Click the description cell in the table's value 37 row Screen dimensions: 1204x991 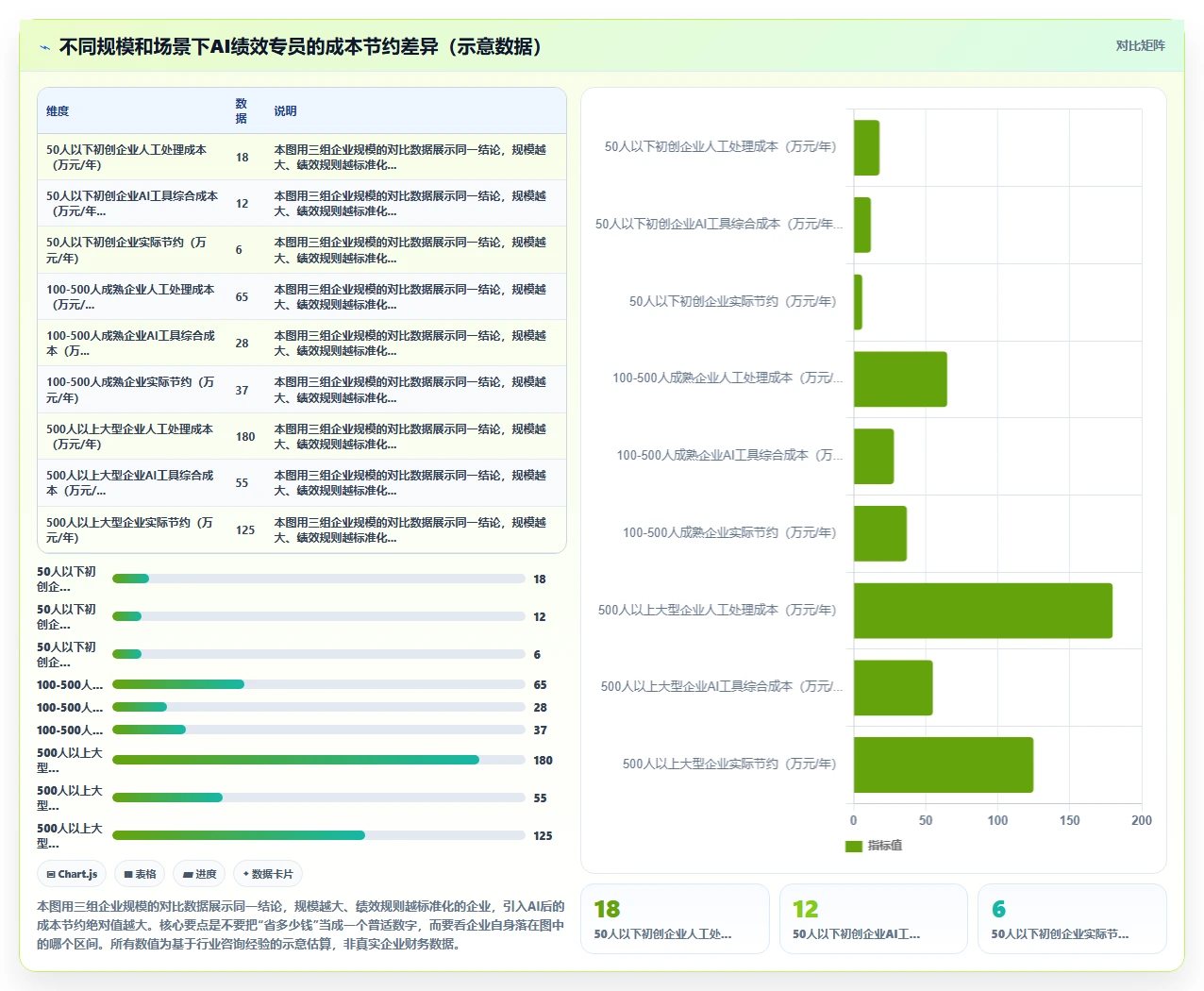[410, 390]
